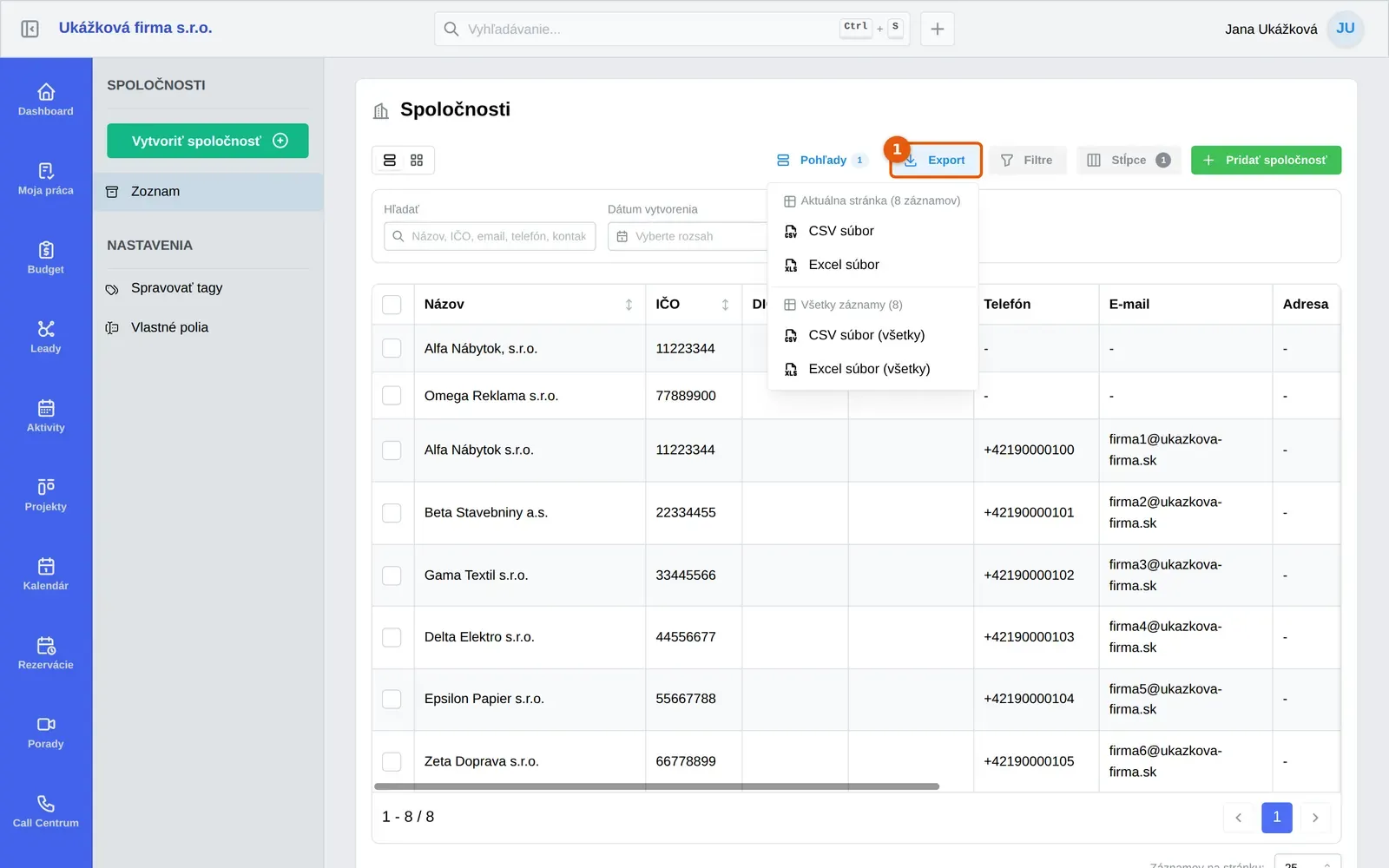Sort table by Názov column arrows
This screenshot has width=1389, height=868.
(x=629, y=305)
